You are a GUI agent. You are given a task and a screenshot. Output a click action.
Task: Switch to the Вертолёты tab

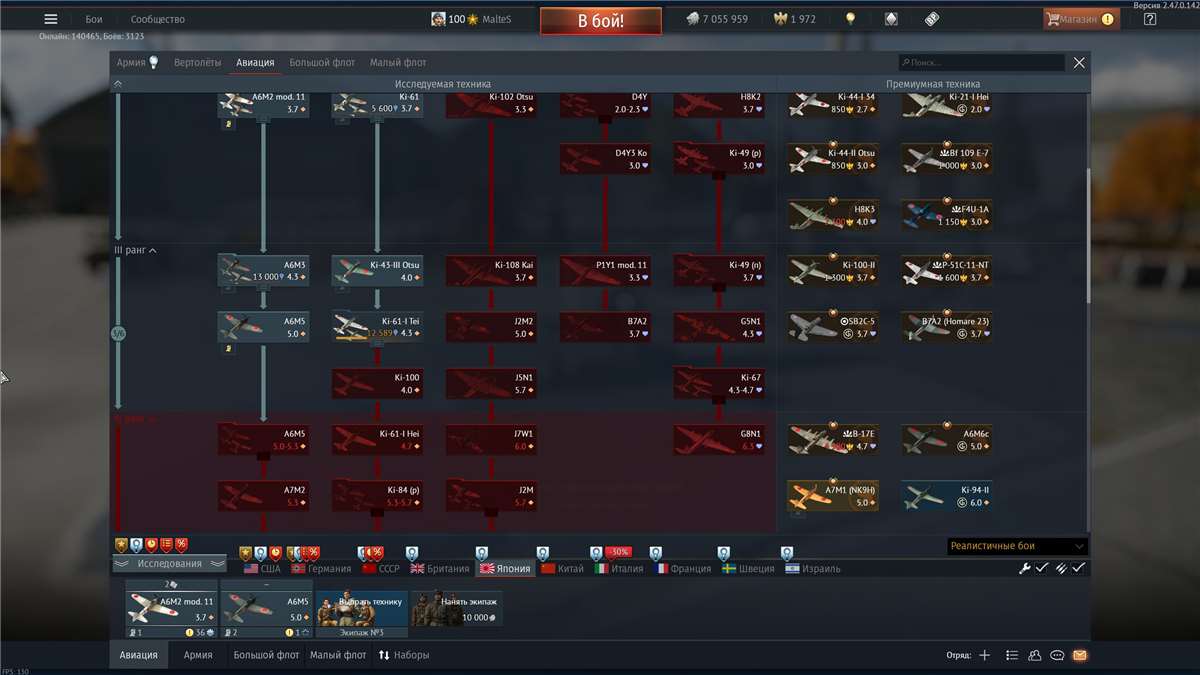(x=198, y=63)
